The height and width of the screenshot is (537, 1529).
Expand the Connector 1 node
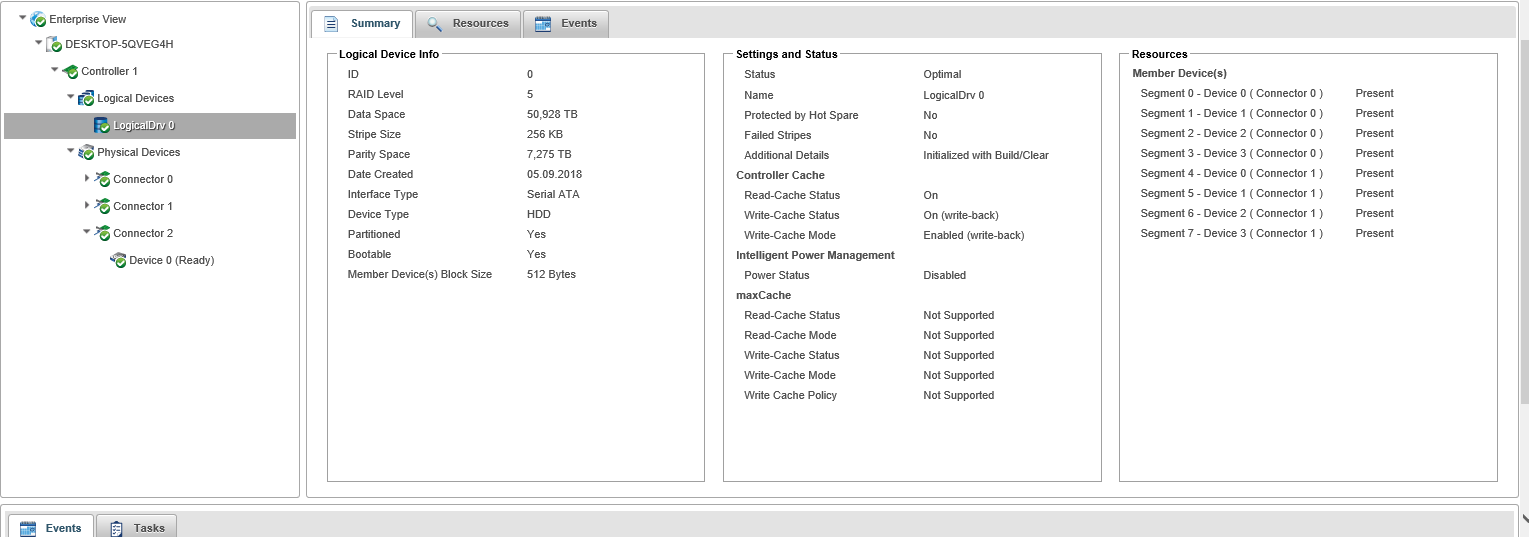coord(88,206)
